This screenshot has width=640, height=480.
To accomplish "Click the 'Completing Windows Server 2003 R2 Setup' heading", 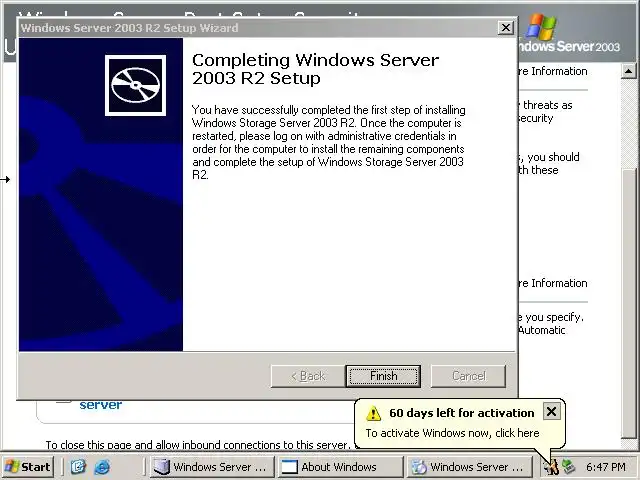I will (x=316, y=69).
